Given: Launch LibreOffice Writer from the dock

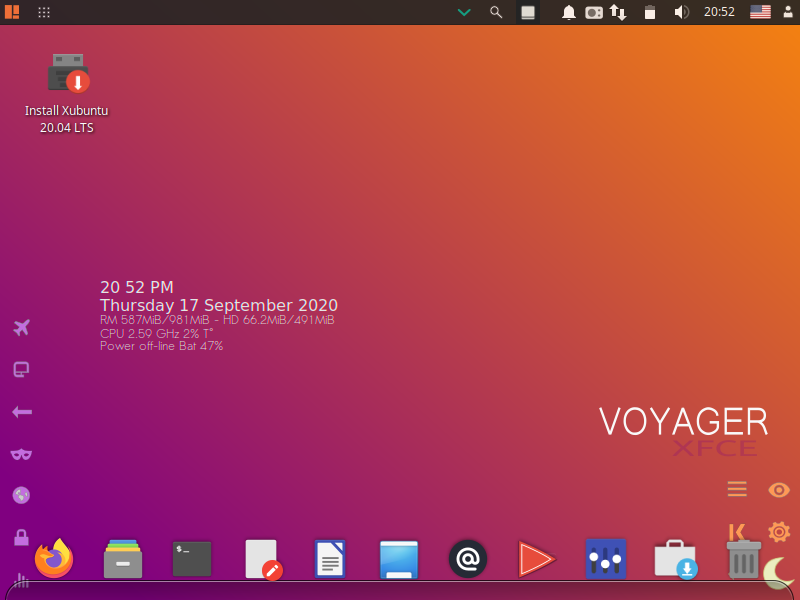Looking at the screenshot, I should [x=330, y=558].
